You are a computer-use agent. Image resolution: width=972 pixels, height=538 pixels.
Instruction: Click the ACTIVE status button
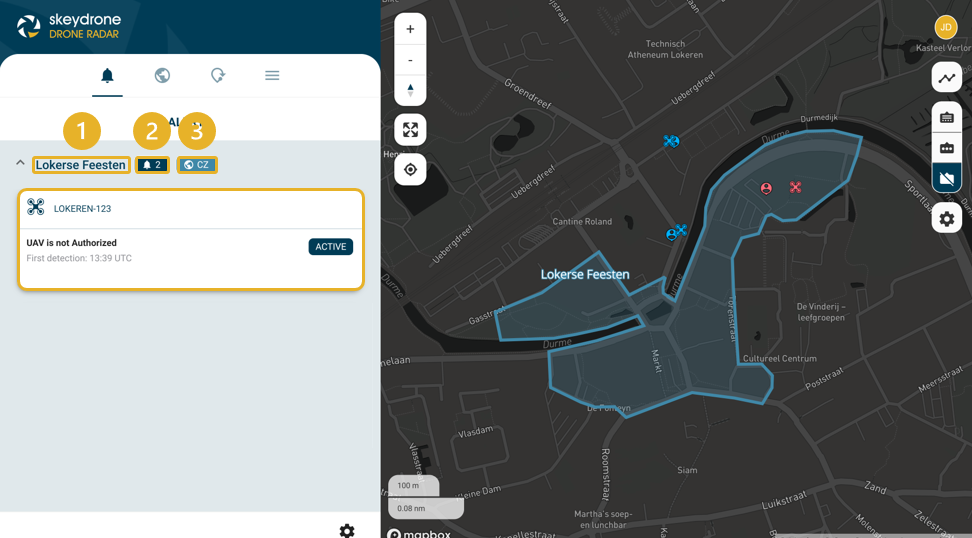pos(330,247)
